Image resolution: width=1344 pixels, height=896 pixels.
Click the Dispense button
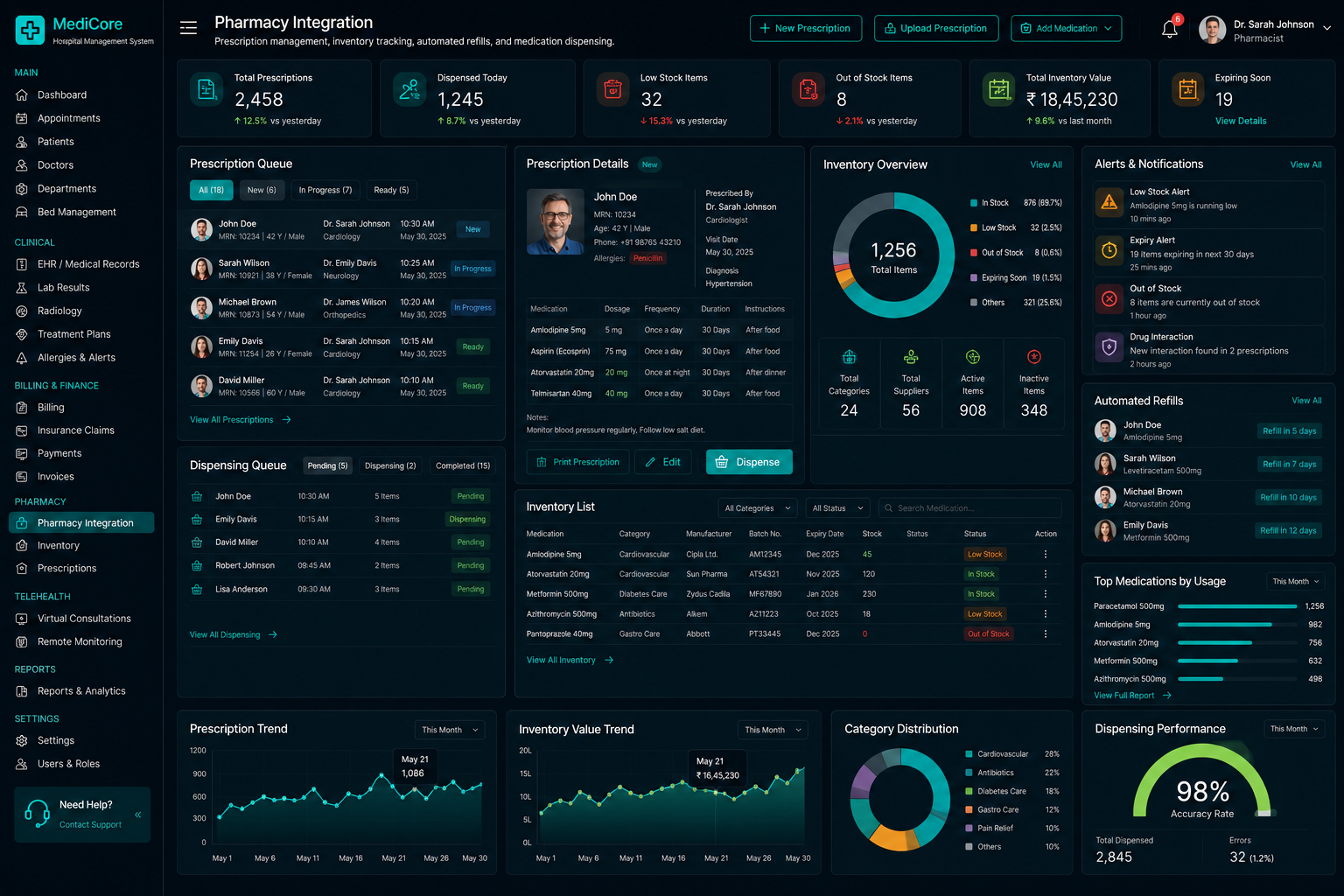coord(749,462)
